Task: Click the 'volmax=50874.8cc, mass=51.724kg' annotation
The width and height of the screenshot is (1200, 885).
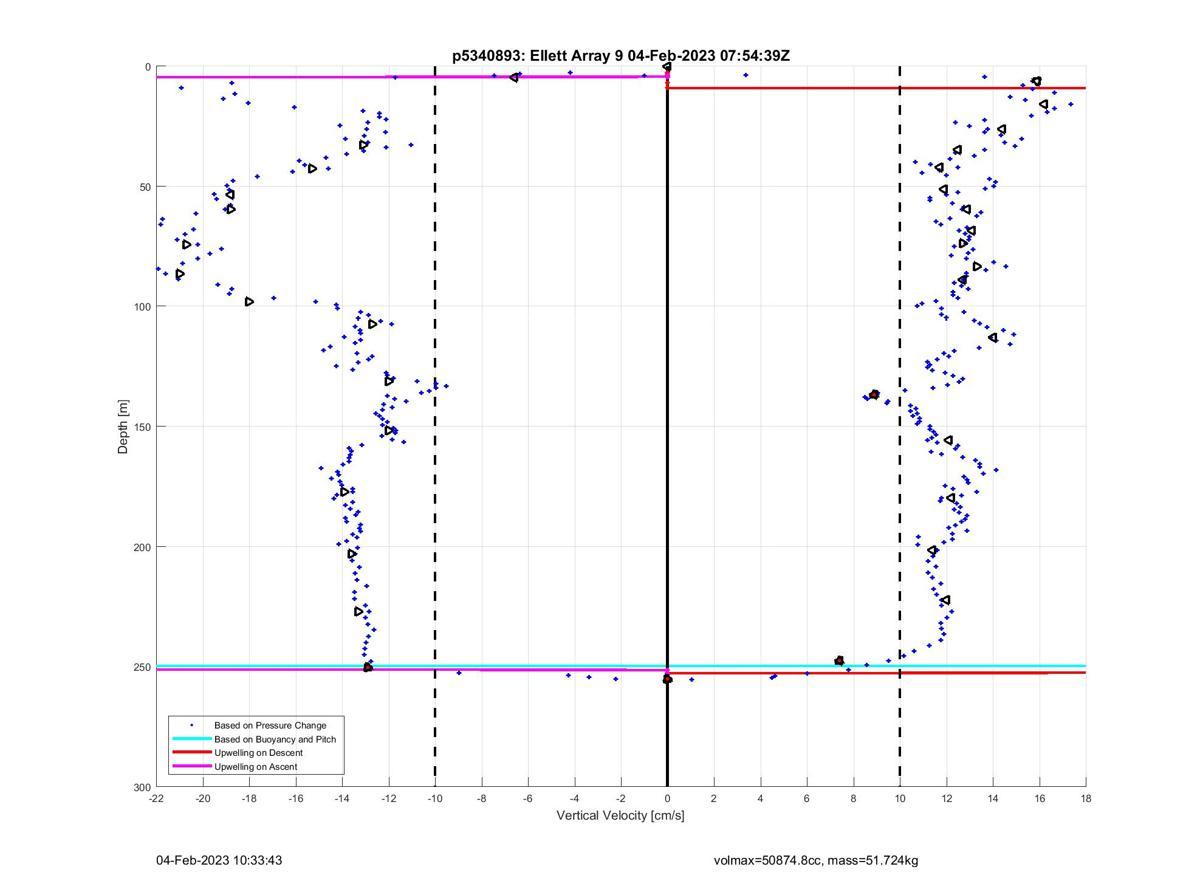Action: [816, 860]
